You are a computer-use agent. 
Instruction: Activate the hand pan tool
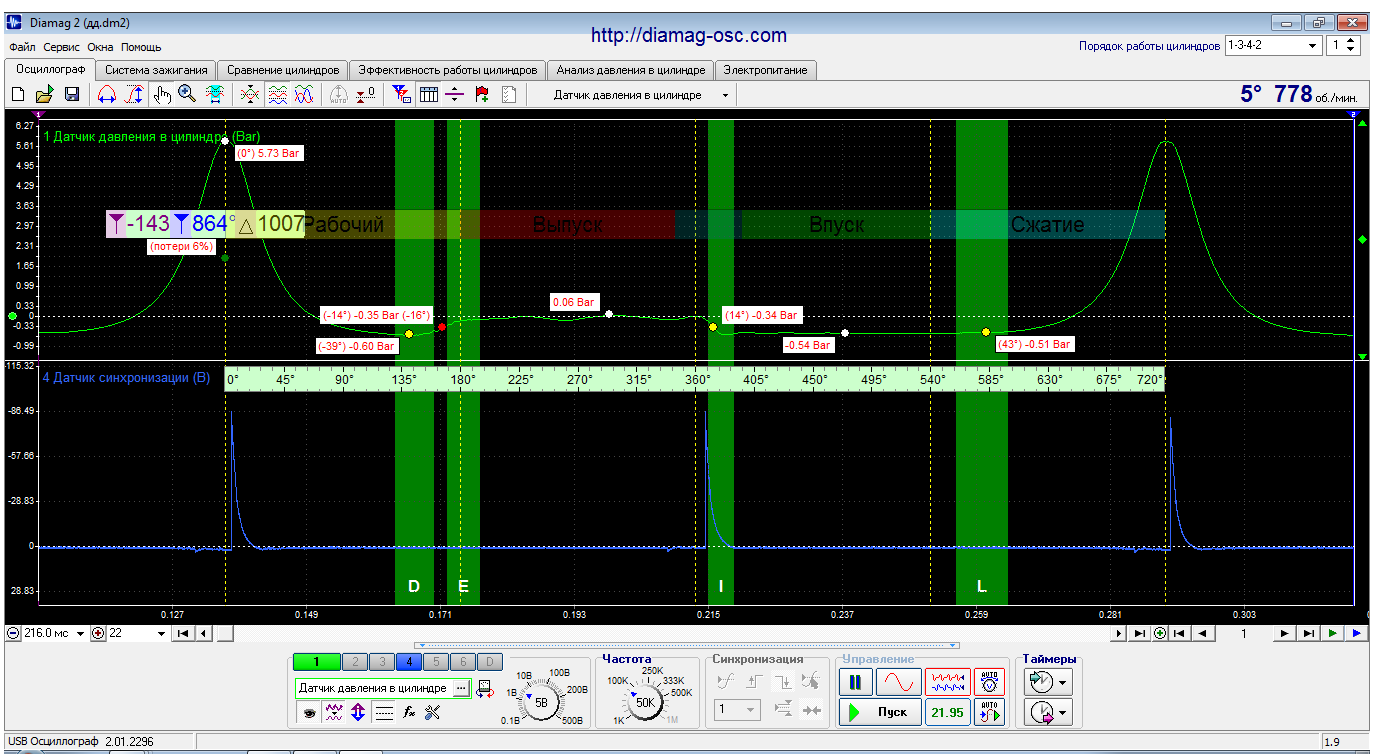(x=162, y=94)
